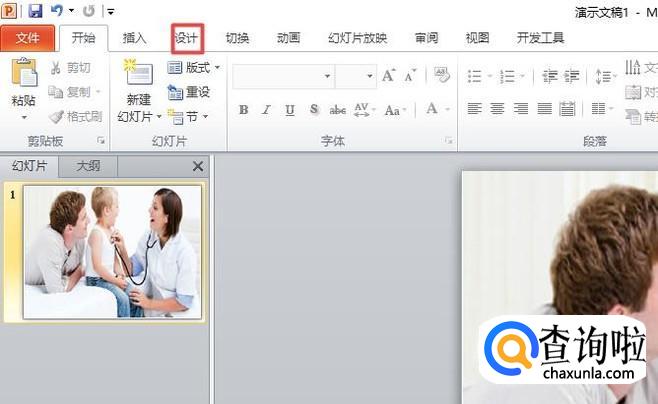
Task: Click the Numbering list icon
Action: point(507,76)
